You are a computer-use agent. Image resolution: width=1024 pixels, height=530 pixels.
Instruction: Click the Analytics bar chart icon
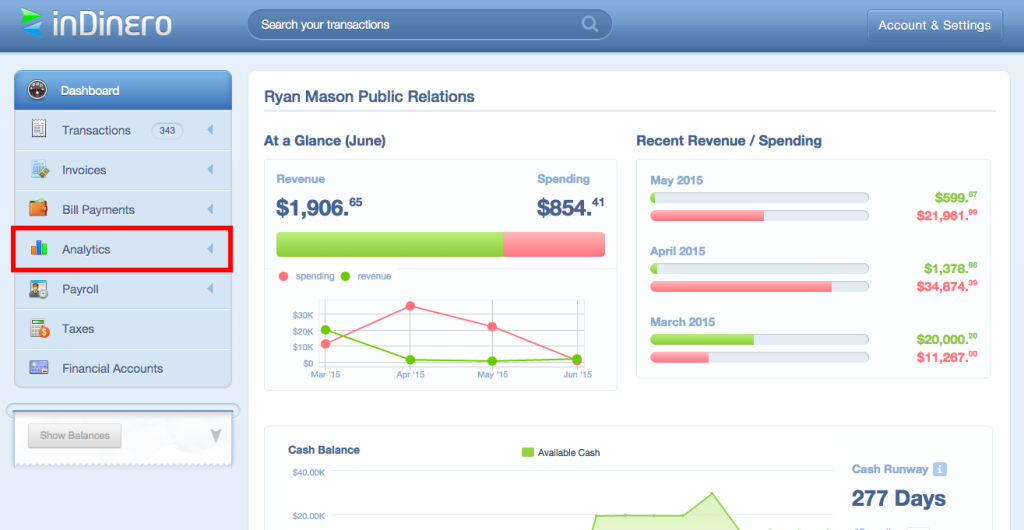click(x=39, y=248)
